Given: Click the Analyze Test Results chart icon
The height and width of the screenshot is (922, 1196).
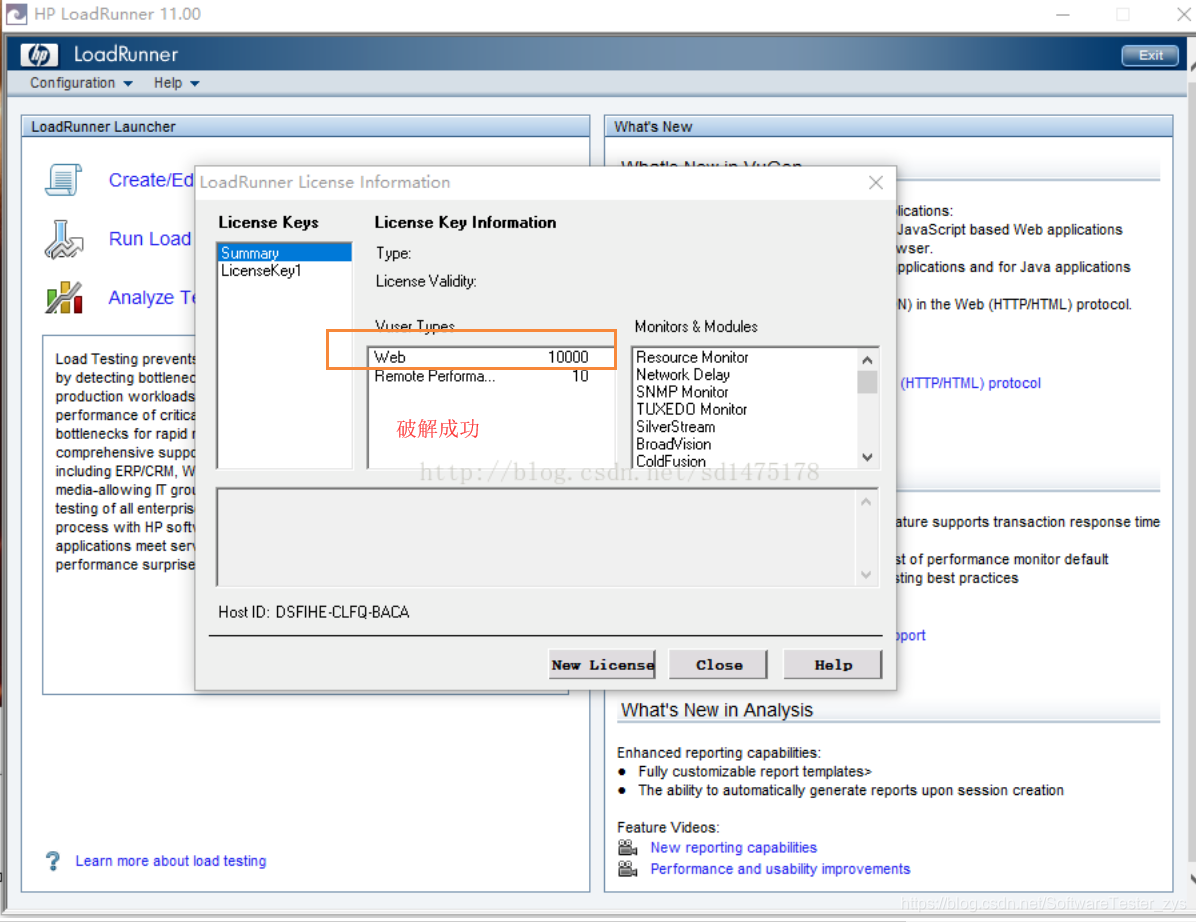Looking at the screenshot, I should 64,297.
